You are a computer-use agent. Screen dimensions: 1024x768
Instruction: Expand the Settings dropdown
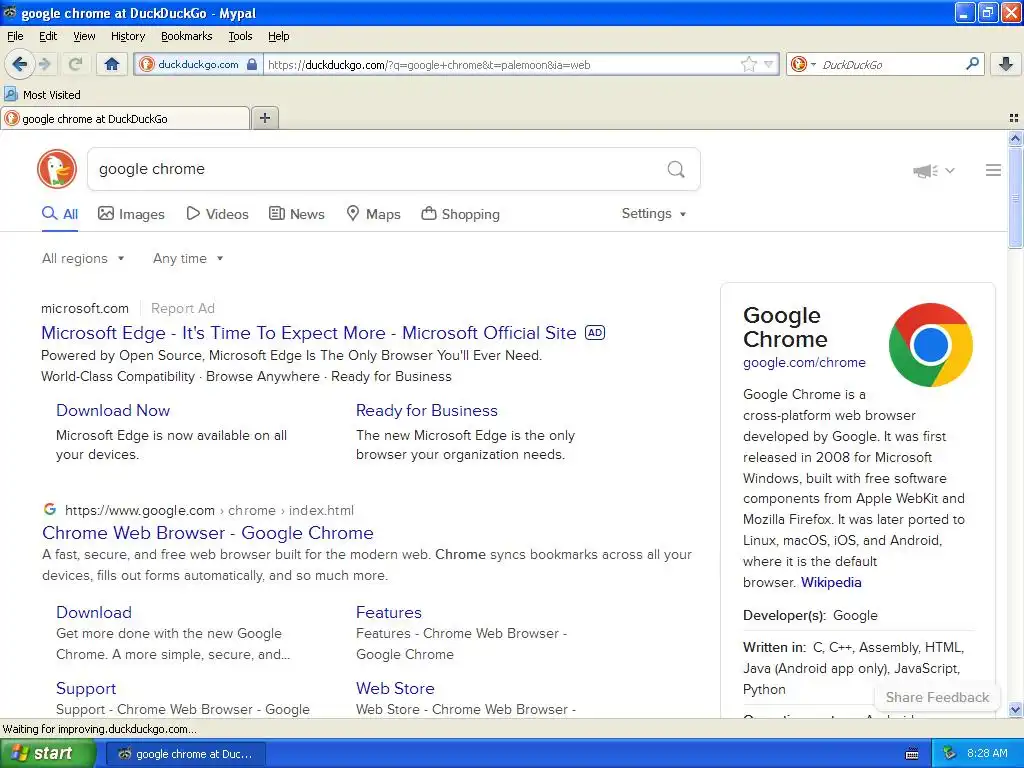pyautogui.click(x=654, y=214)
